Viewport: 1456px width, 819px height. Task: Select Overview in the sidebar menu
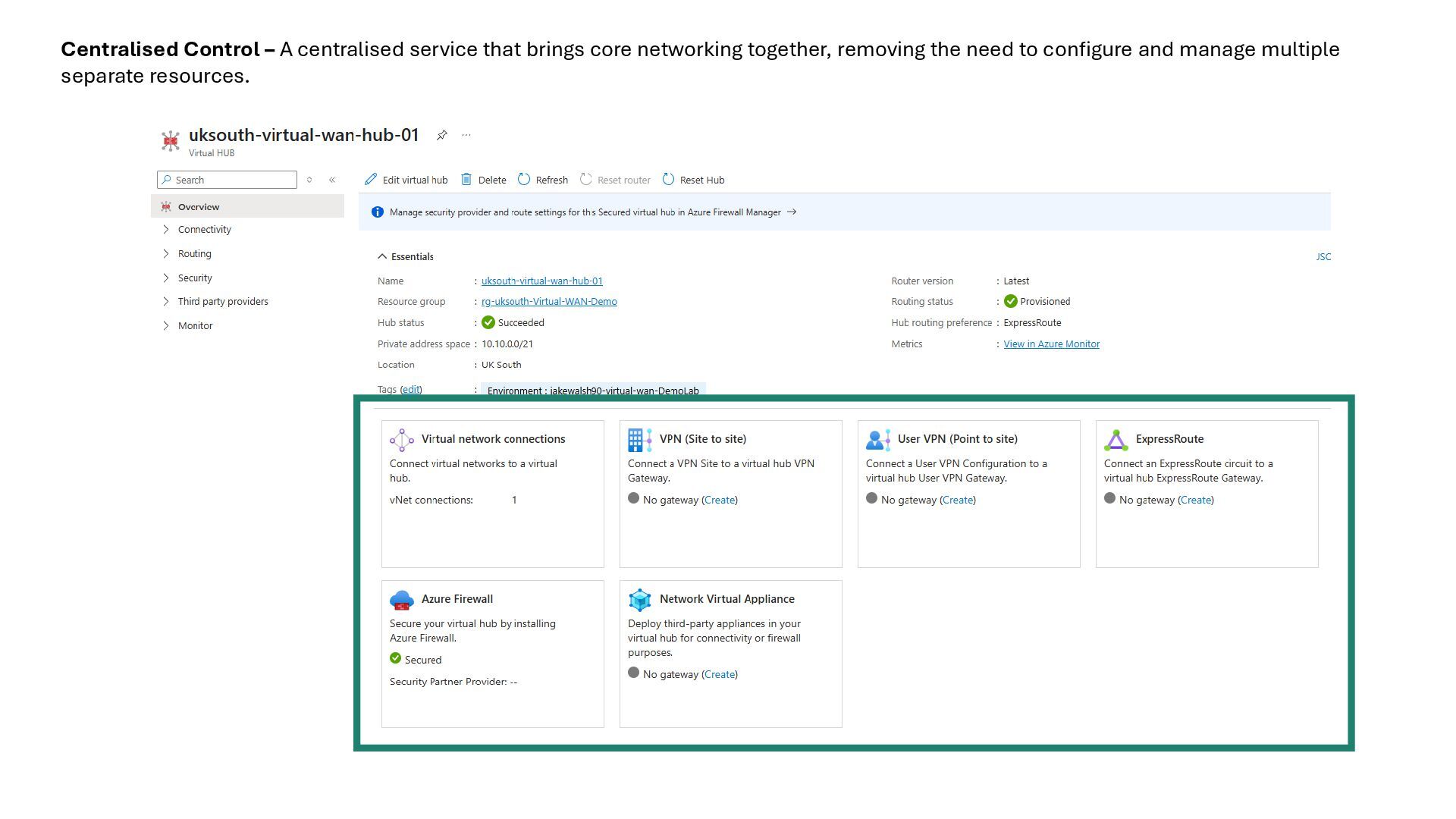[247, 206]
